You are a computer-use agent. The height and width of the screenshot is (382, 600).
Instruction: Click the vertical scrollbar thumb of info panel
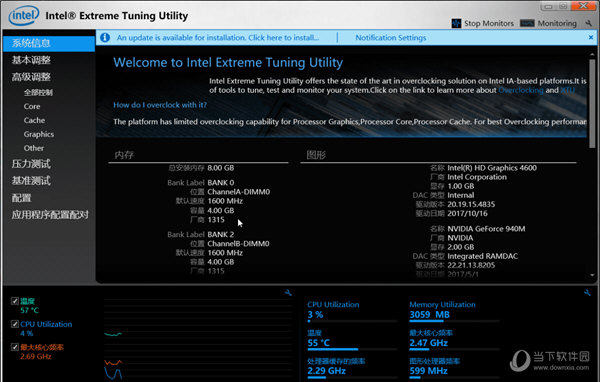592,103
